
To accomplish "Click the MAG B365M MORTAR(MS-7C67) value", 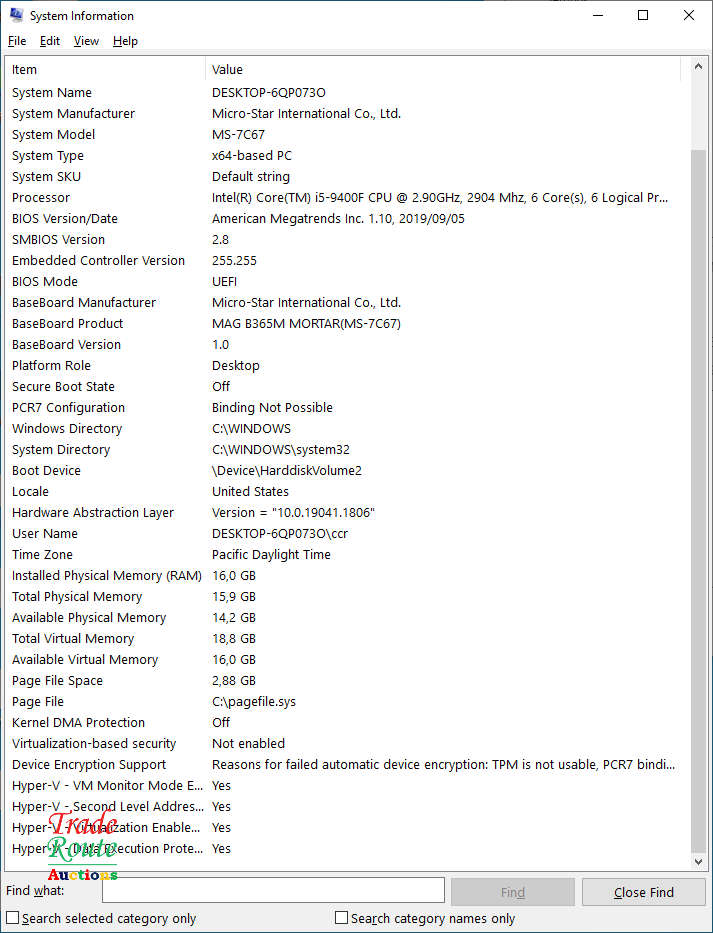I will [306, 324].
